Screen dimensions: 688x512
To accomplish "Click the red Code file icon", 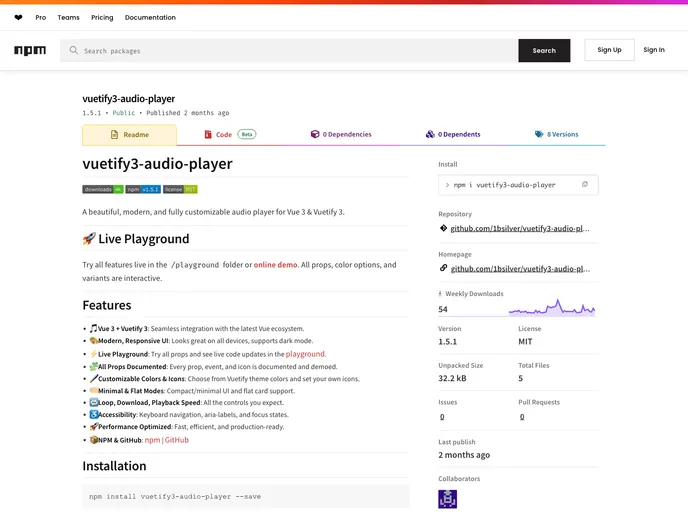I will pos(208,134).
